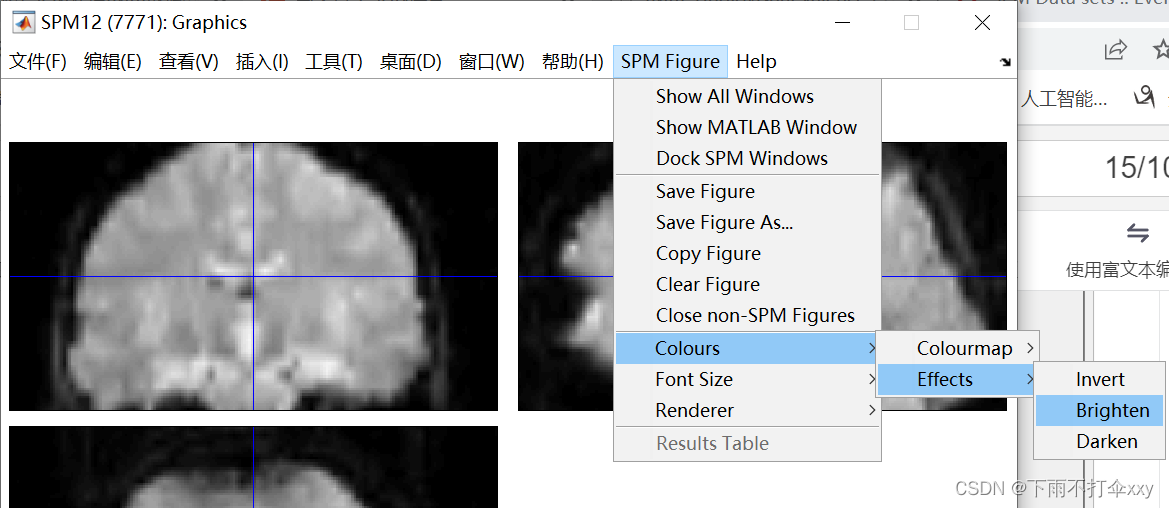Choose Show MATLAB Window
The height and width of the screenshot is (508, 1169).
[x=747, y=128]
